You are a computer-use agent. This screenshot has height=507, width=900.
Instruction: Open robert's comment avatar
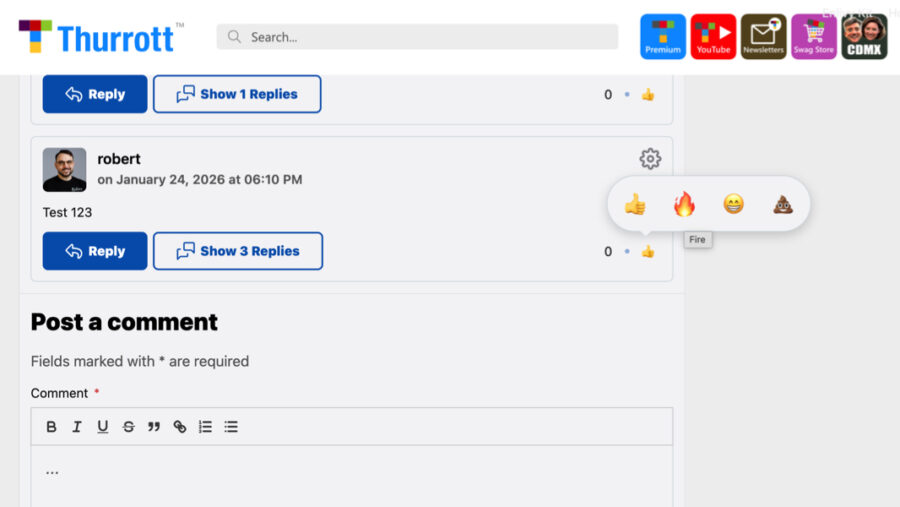64,169
